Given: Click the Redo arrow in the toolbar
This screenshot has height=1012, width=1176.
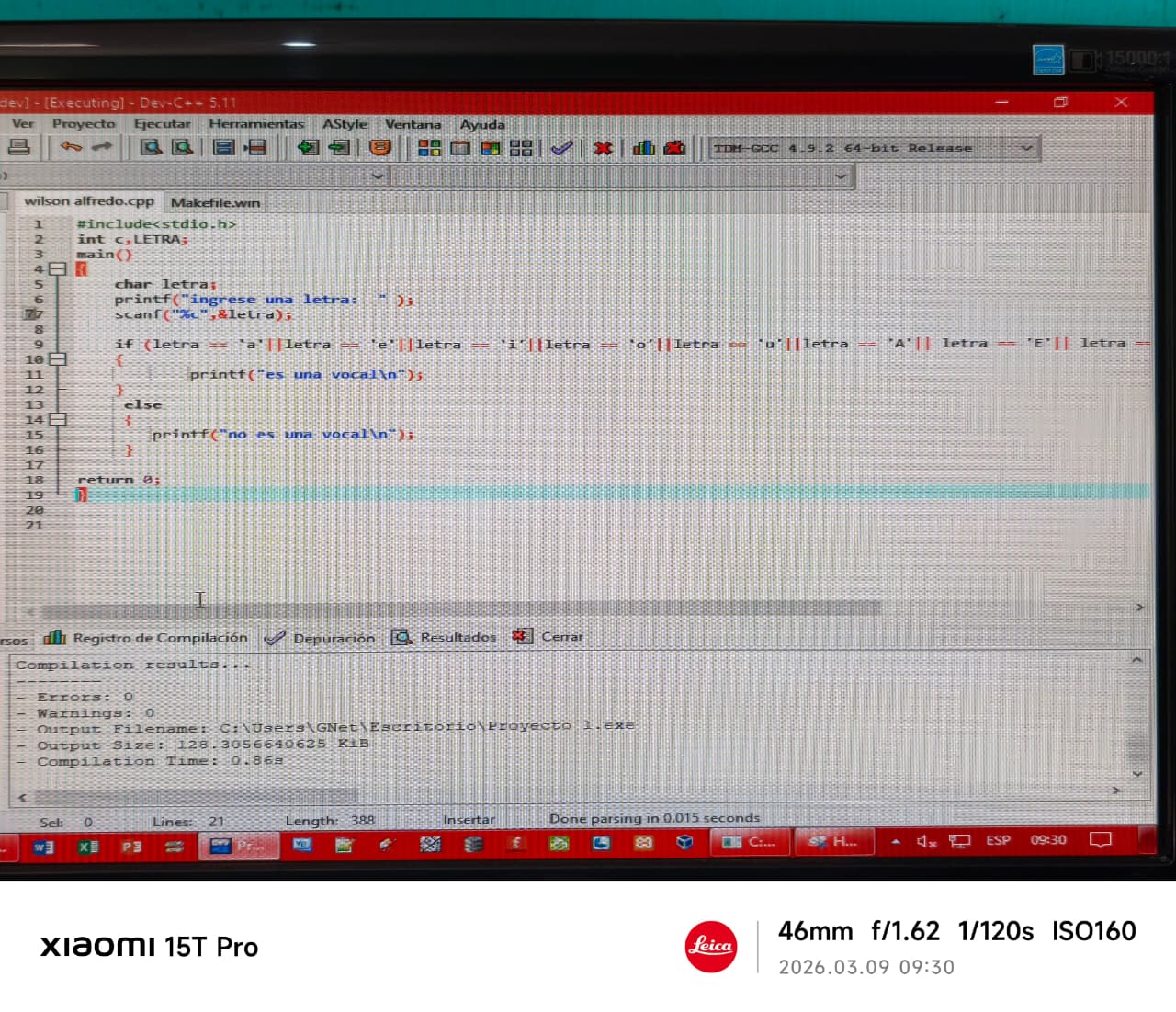Looking at the screenshot, I should pyautogui.click(x=101, y=147).
